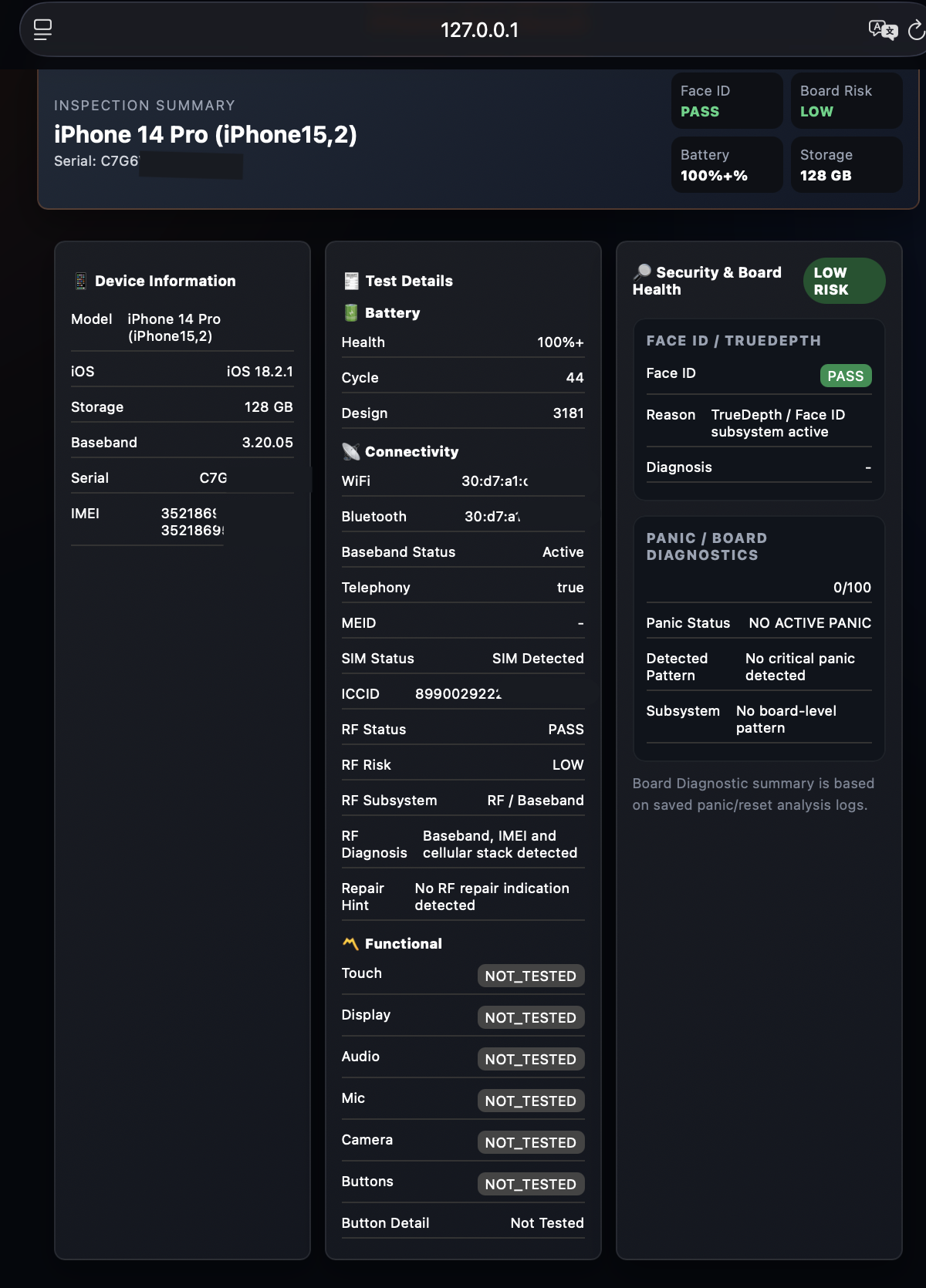Open the browser tab overview icon
Image resolution: width=926 pixels, height=1288 pixels.
(43, 29)
